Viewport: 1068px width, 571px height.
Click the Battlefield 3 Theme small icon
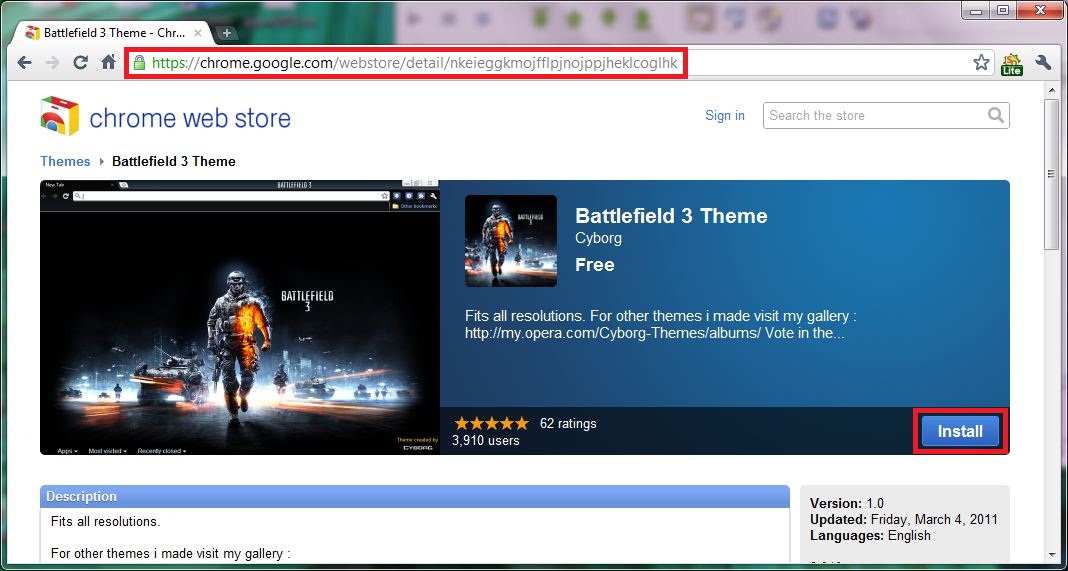point(511,241)
